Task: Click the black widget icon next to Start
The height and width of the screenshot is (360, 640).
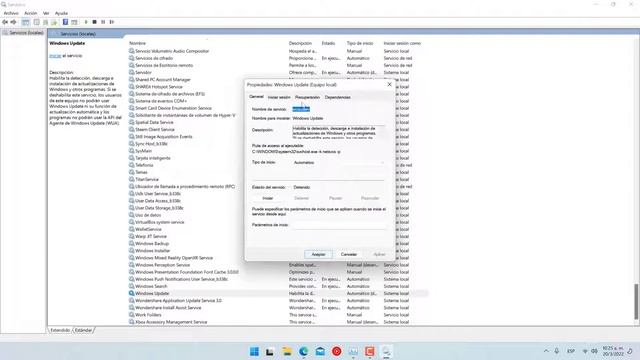Action: coord(270,351)
